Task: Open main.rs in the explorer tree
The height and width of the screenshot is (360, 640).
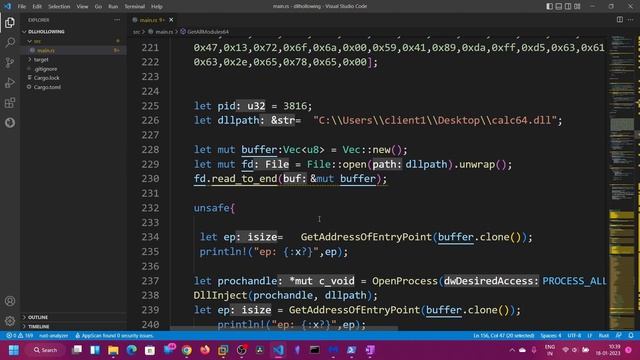Action: 46,50
